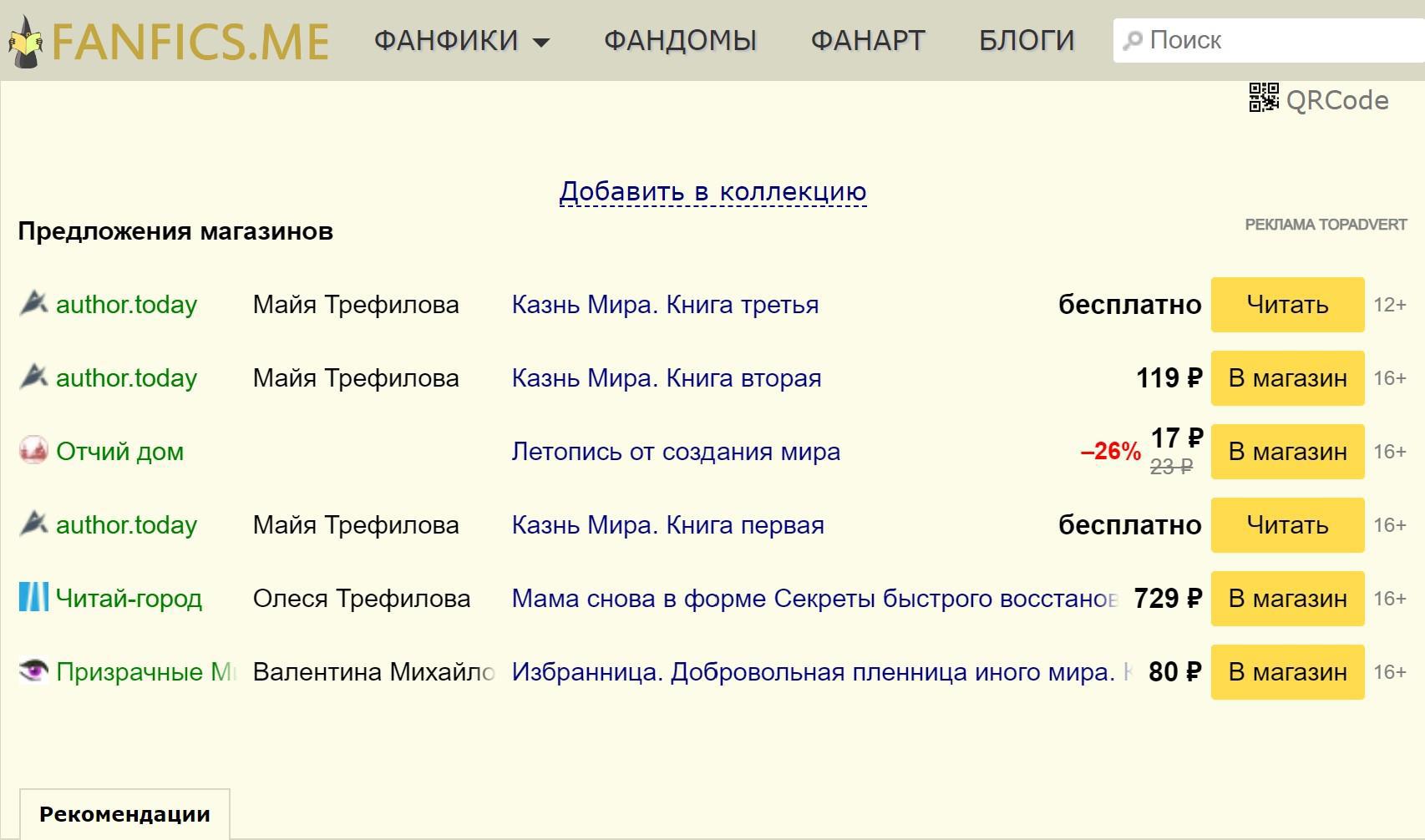Click 16+ rating in Читай-город row
This screenshot has height=840, width=1425.
[1390, 599]
